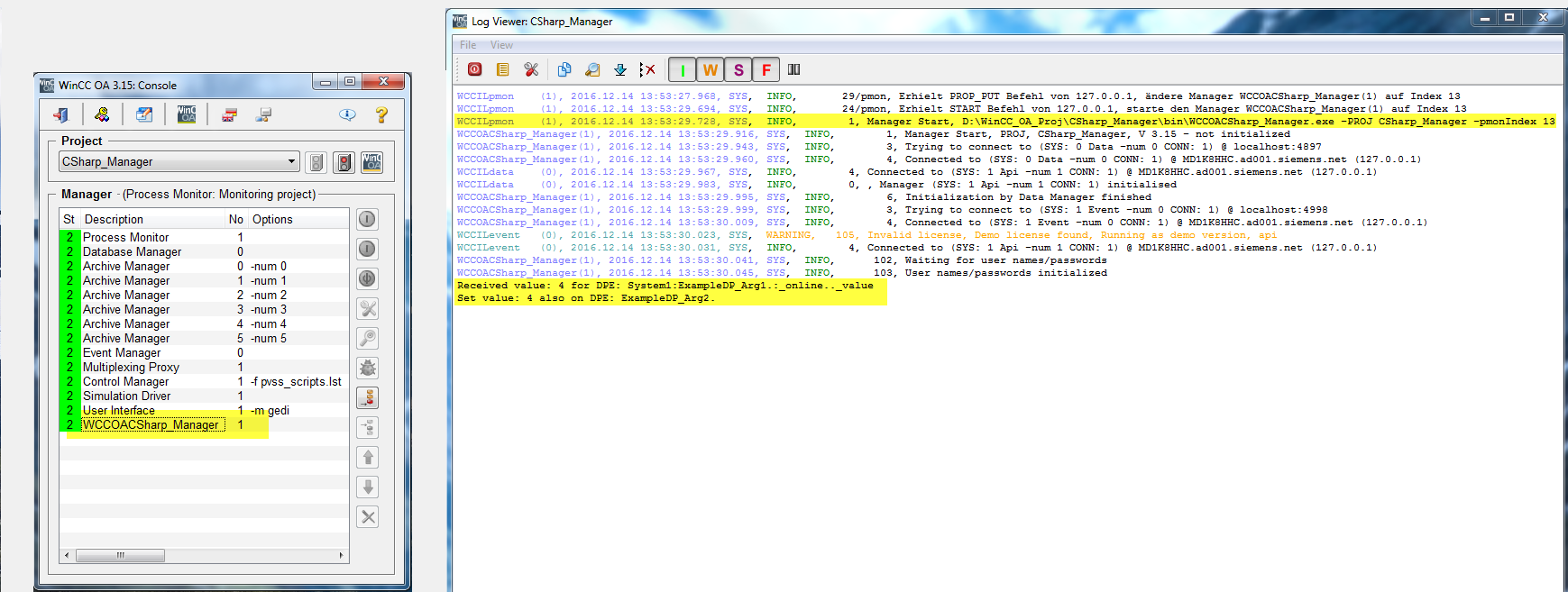
Task: Click the yellow question mark help icon
Action: pos(381,114)
